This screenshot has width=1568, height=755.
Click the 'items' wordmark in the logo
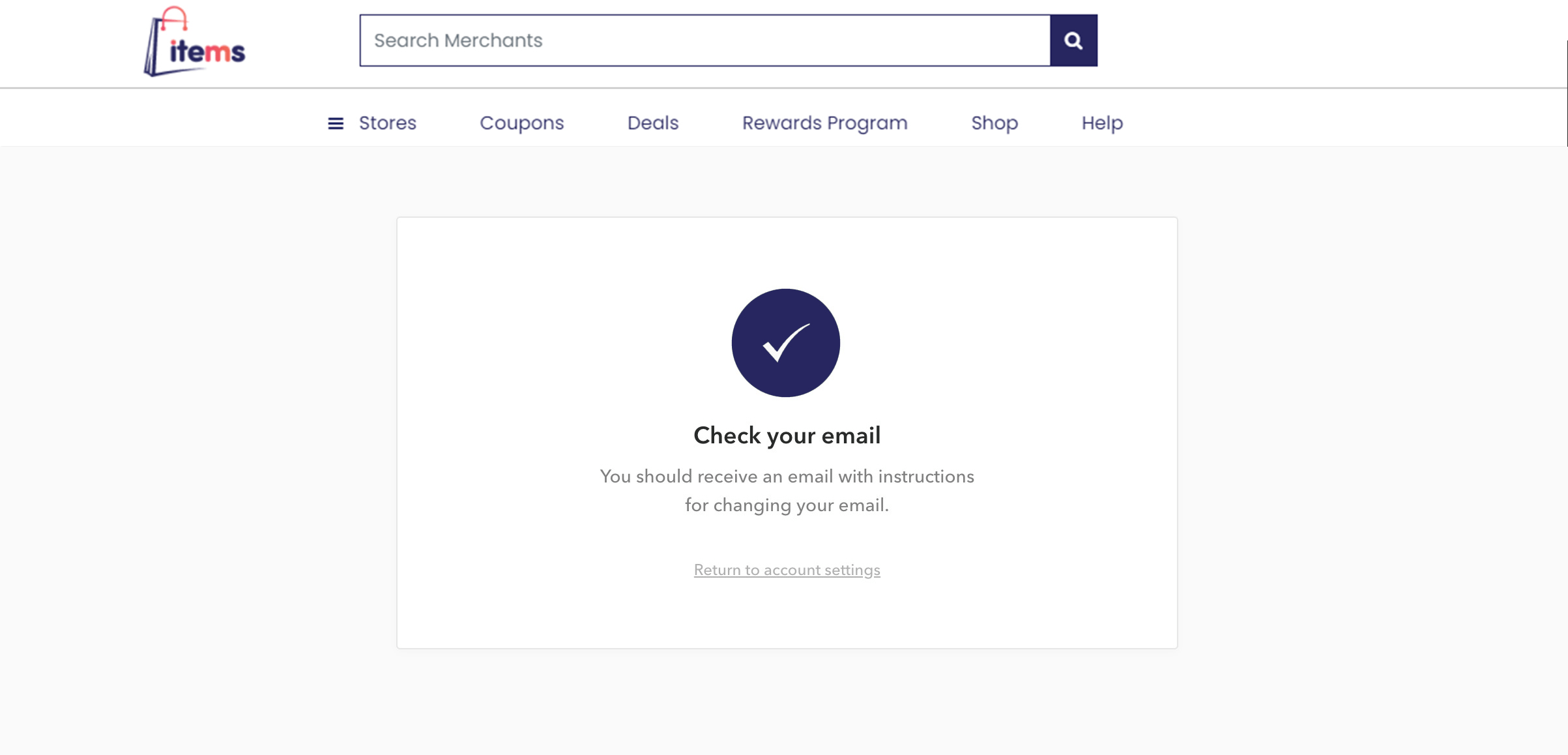coord(207,52)
